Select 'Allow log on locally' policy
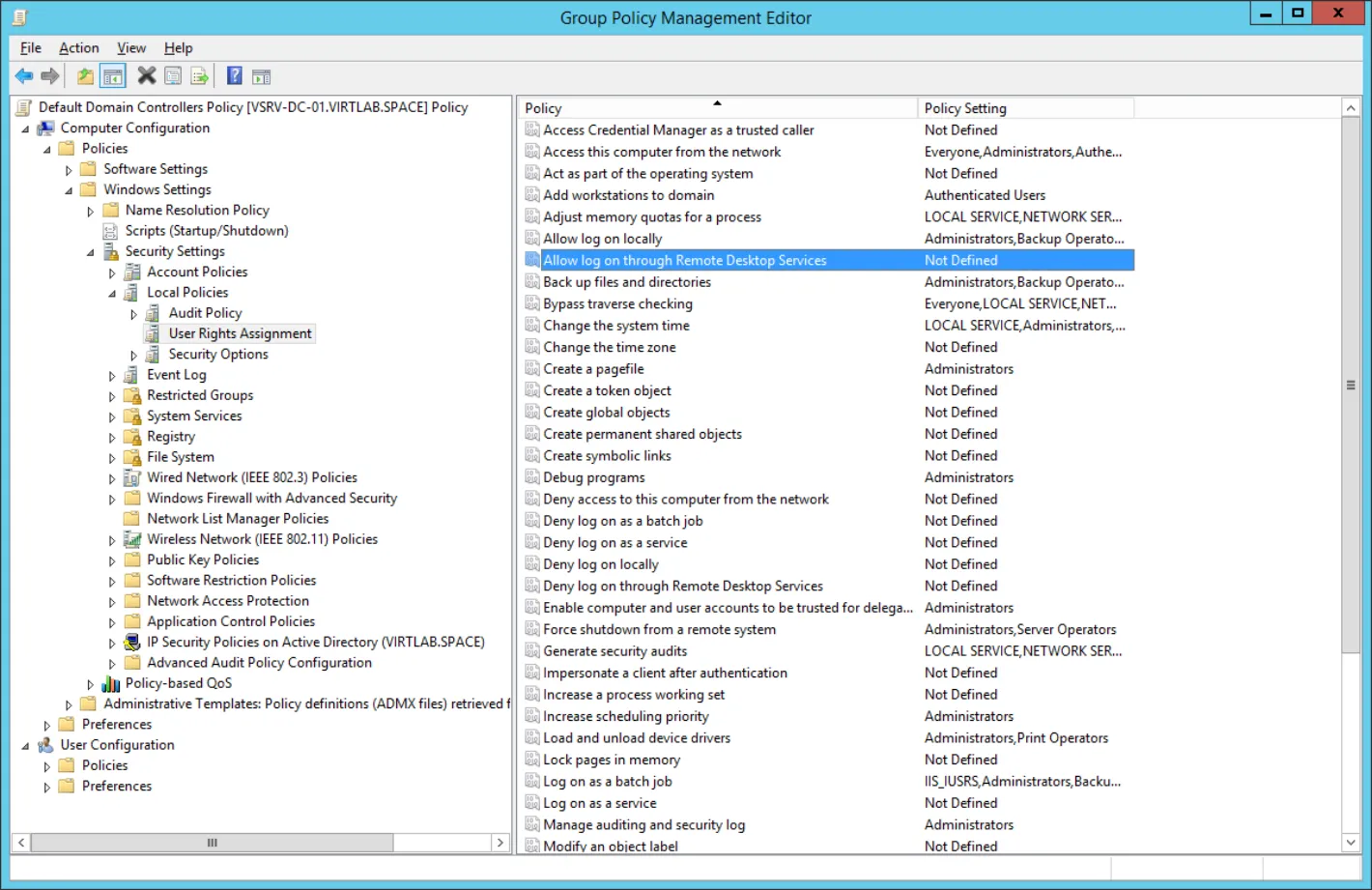This screenshot has height=890, width=1372. [x=602, y=239]
